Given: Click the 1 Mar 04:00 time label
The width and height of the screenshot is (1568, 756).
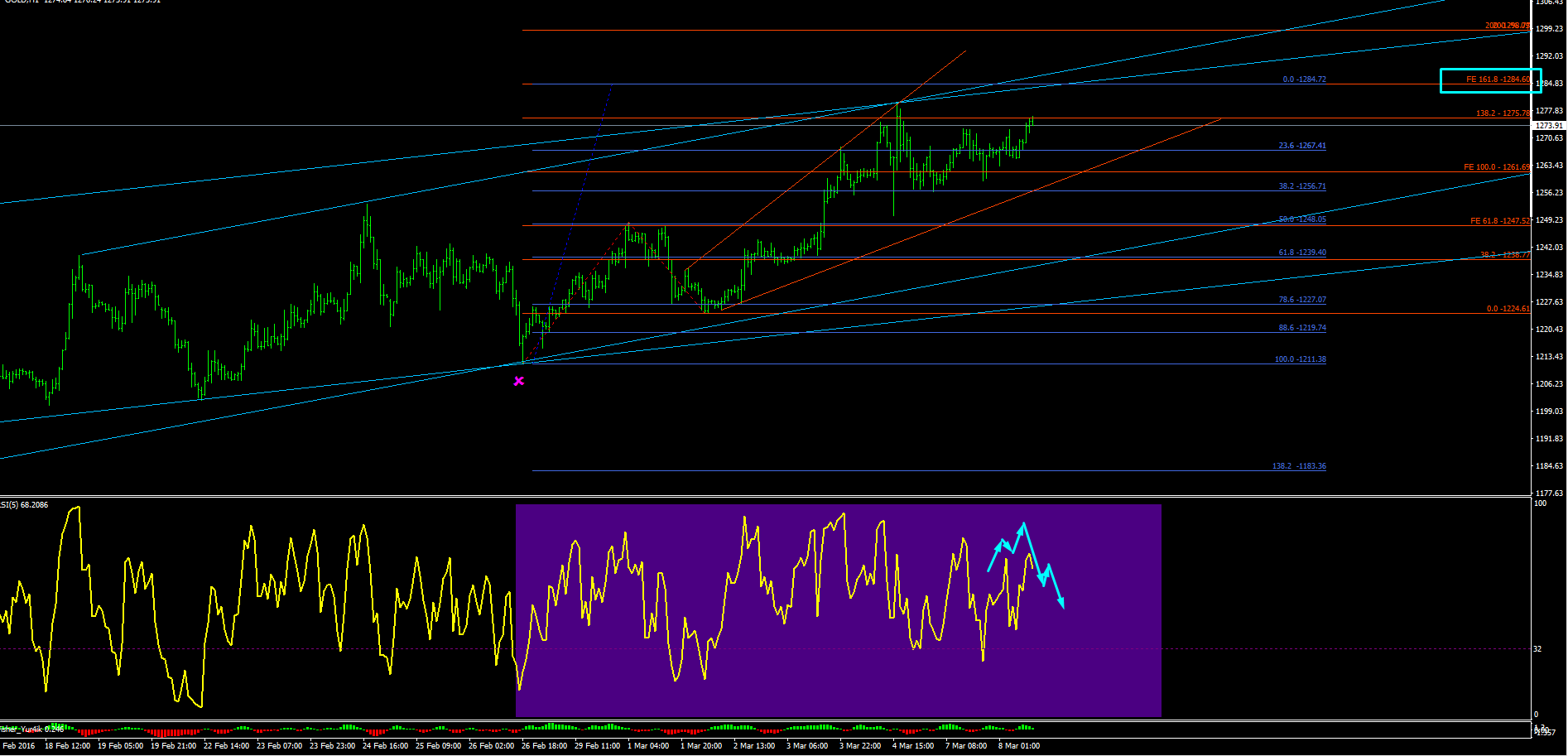Looking at the screenshot, I should pyautogui.click(x=648, y=746).
